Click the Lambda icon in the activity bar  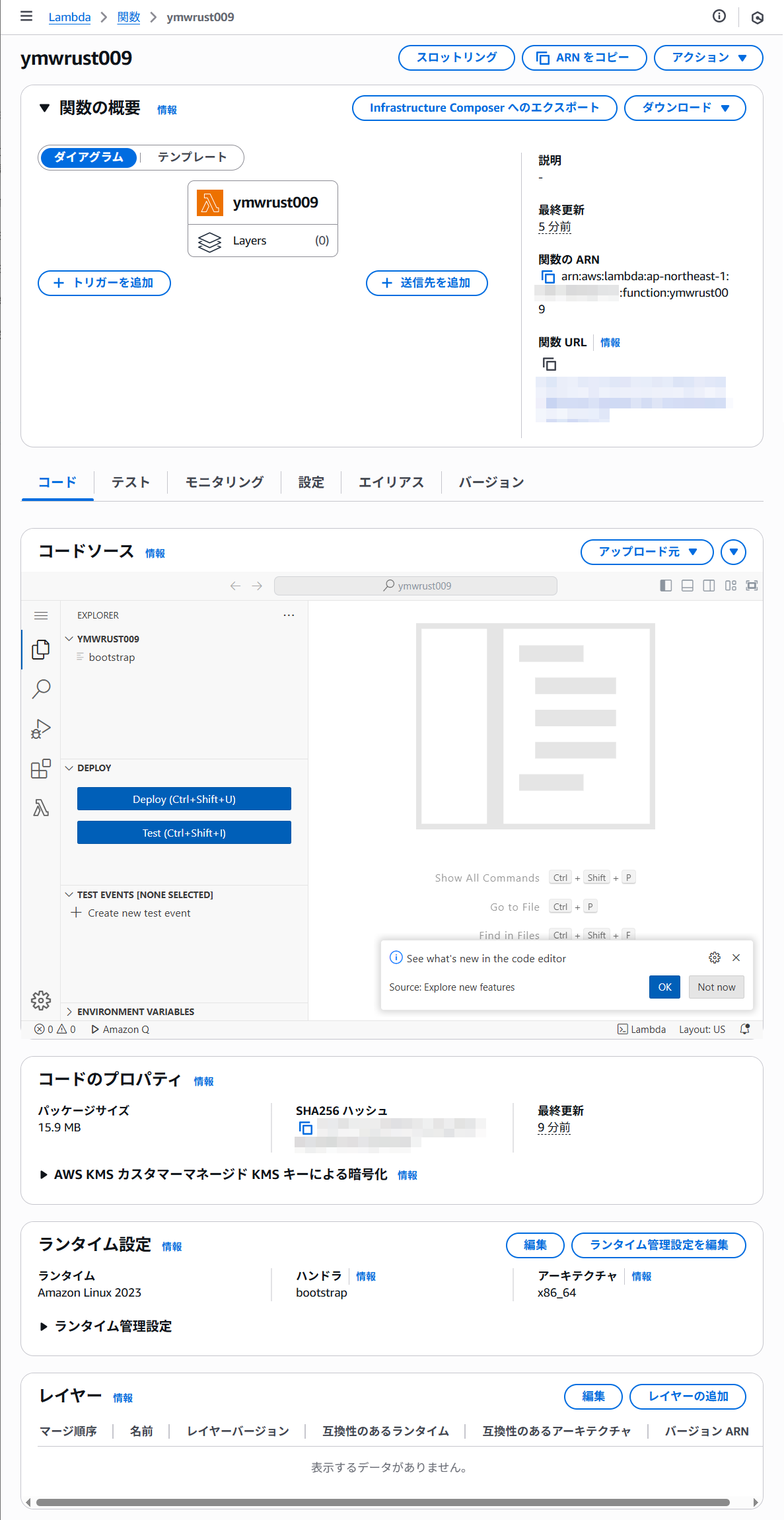click(41, 808)
